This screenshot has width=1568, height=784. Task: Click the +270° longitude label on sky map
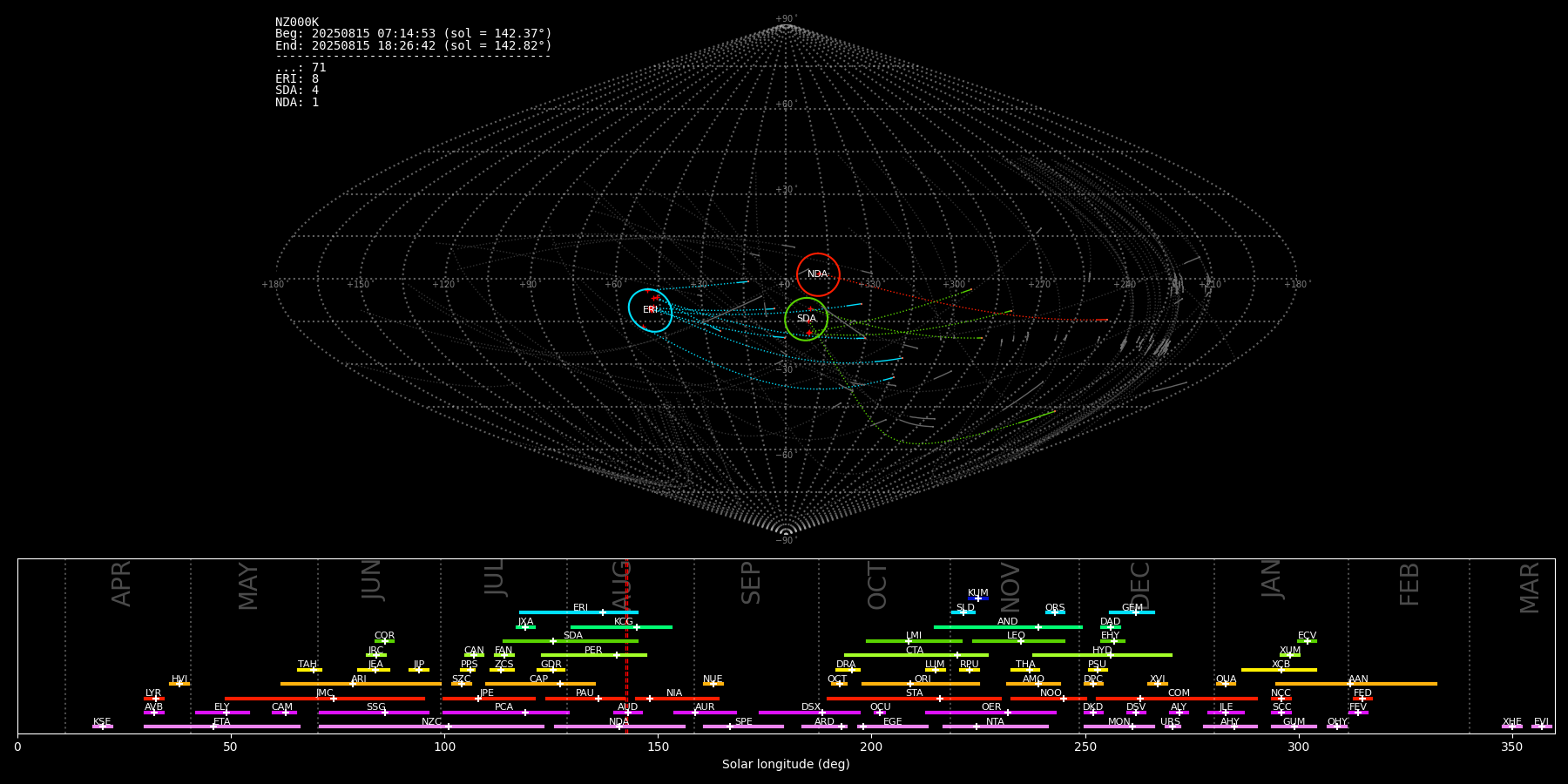pyautogui.click(x=1039, y=284)
